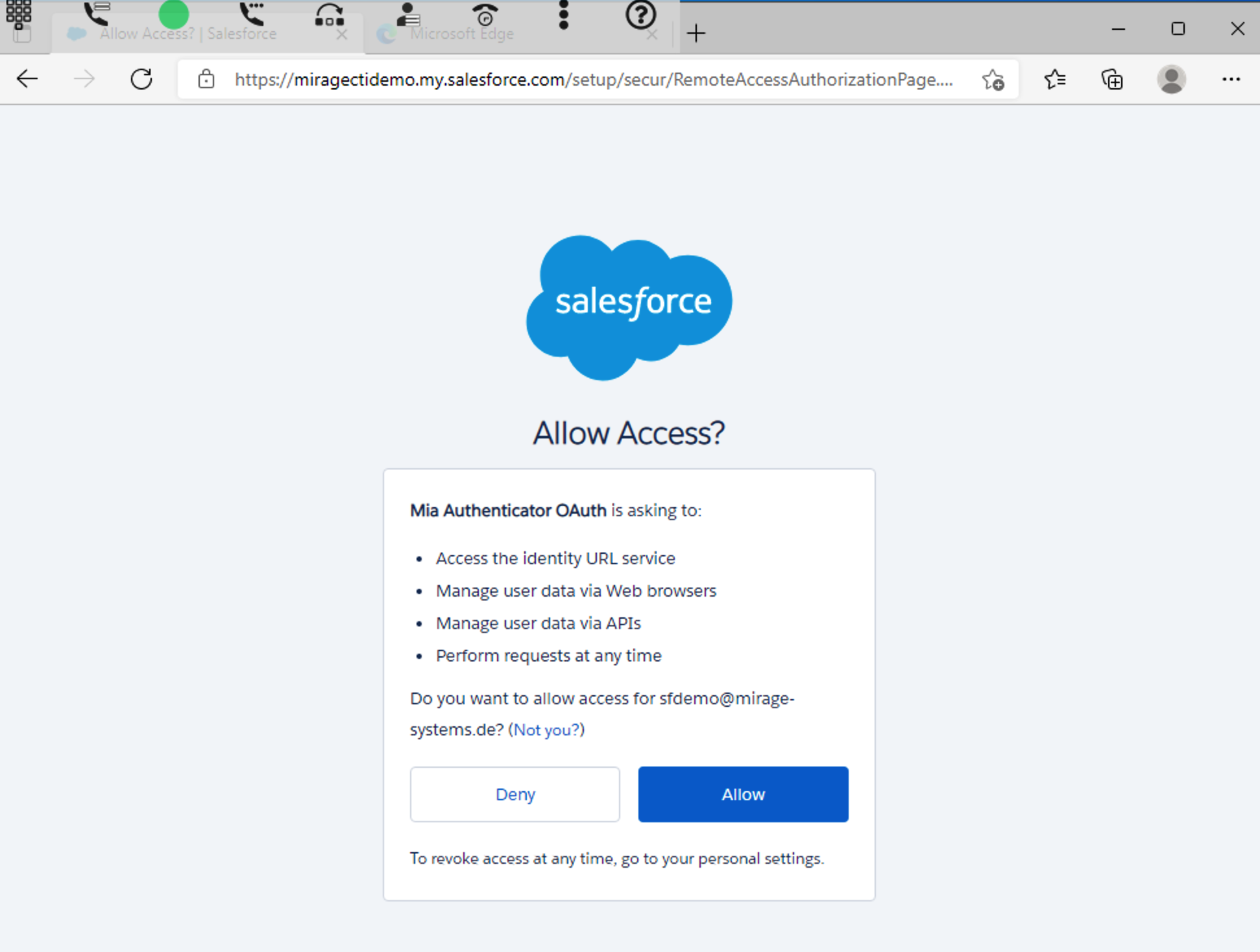This screenshot has width=1260, height=952.
Task: Open Collections panel
Action: (1112, 79)
